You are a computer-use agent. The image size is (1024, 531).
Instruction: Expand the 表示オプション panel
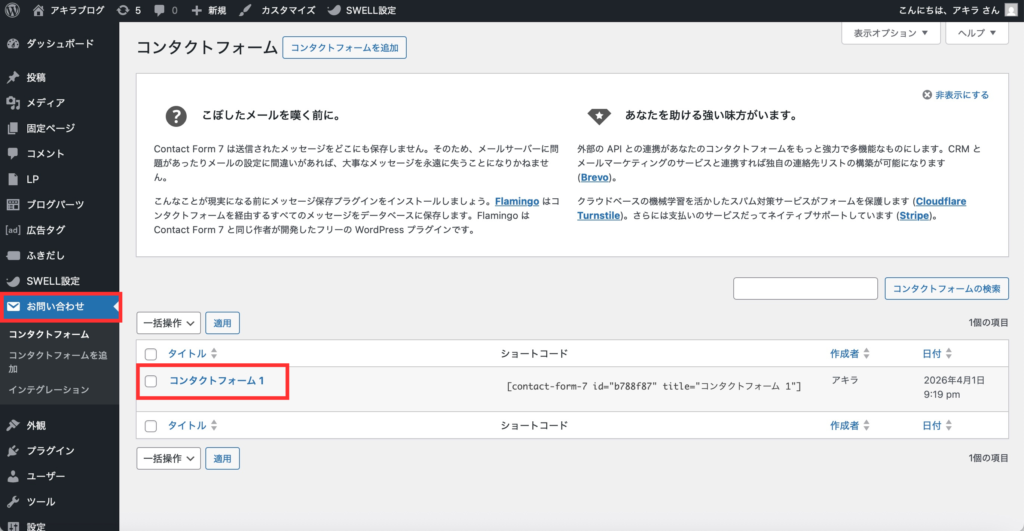pos(891,33)
